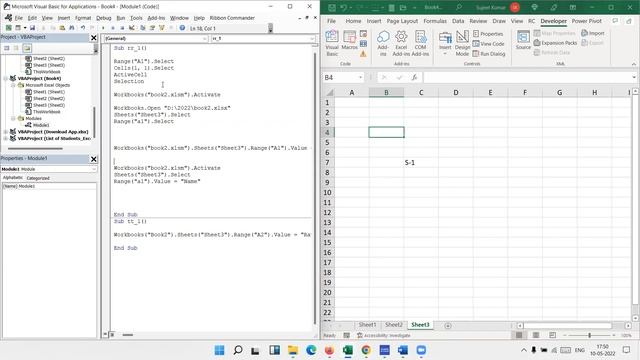The height and width of the screenshot is (360, 640).
Task: Open Excel Add-ins gear icon
Action: click(x=401, y=43)
